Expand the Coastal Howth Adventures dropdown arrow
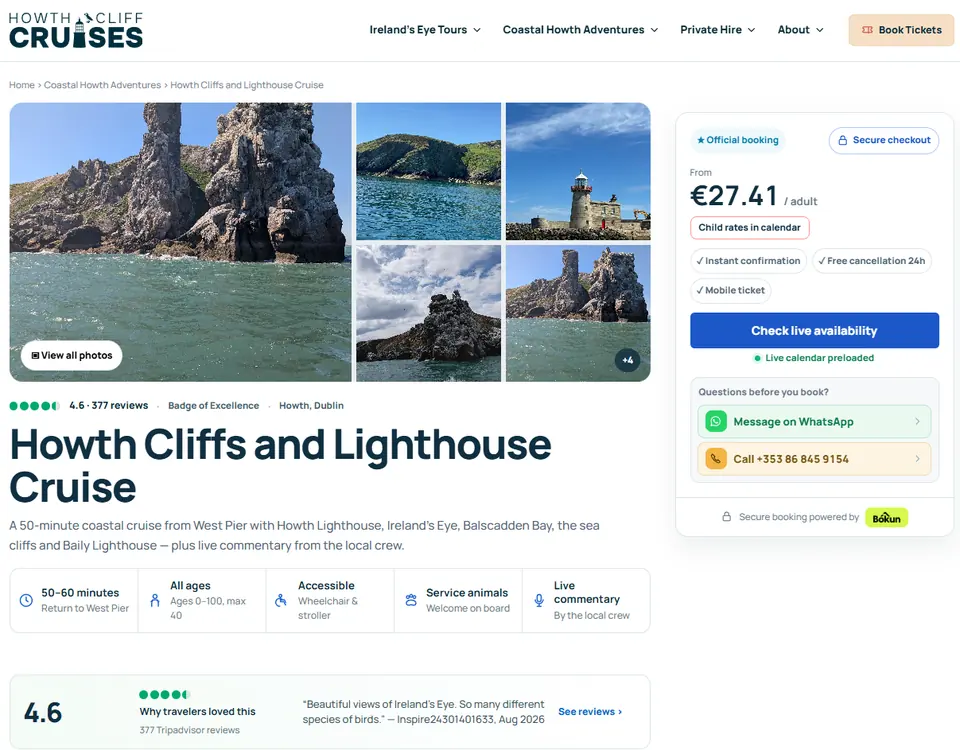The width and height of the screenshot is (960, 750). pyautogui.click(x=654, y=30)
